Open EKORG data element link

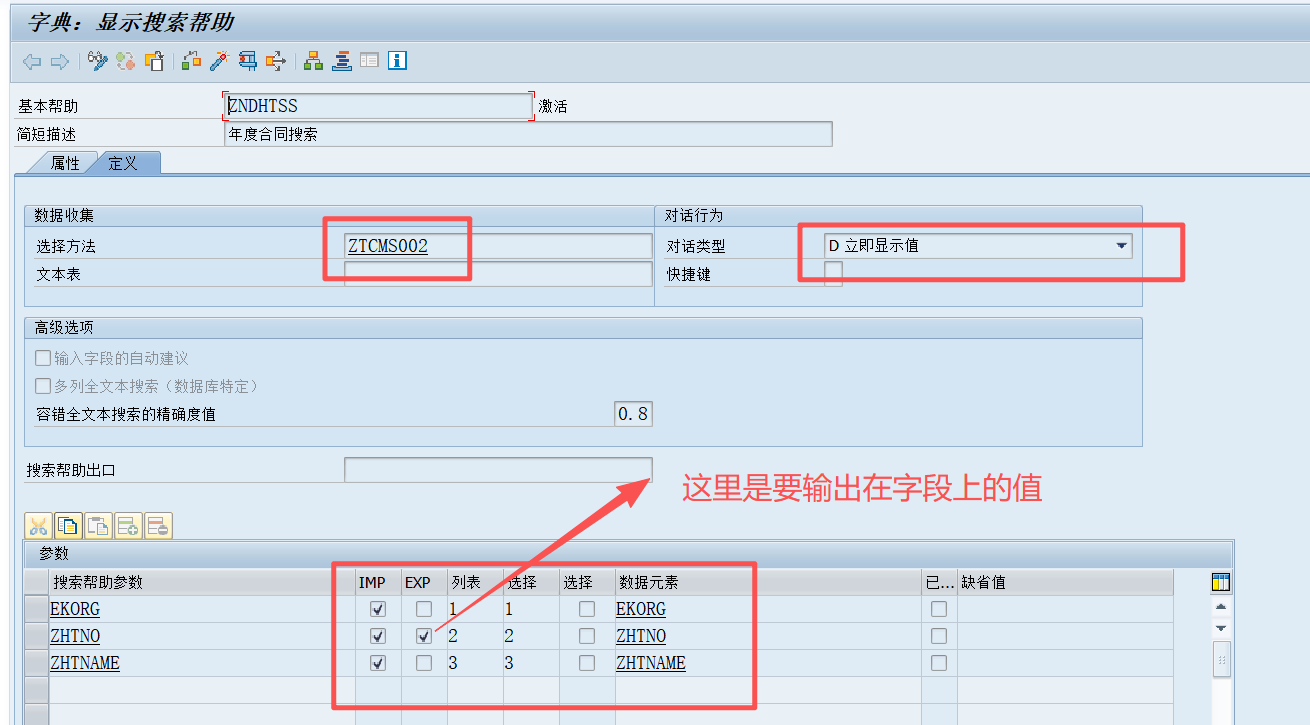pos(641,609)
